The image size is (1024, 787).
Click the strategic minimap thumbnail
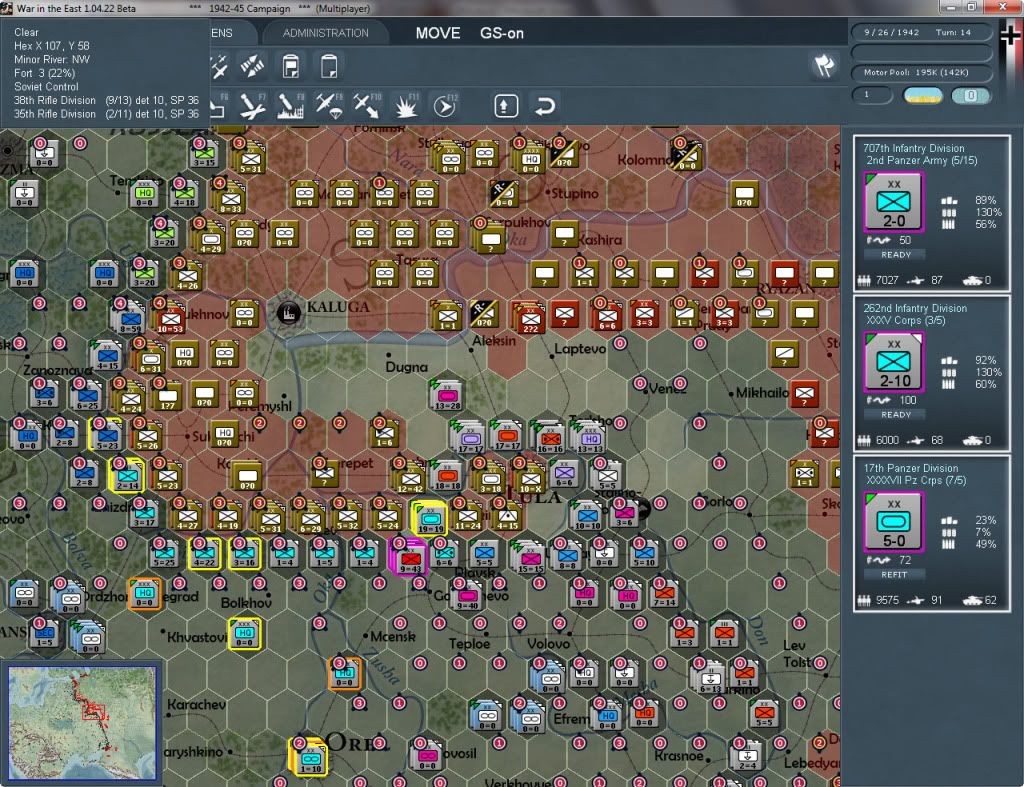point(82,722)
